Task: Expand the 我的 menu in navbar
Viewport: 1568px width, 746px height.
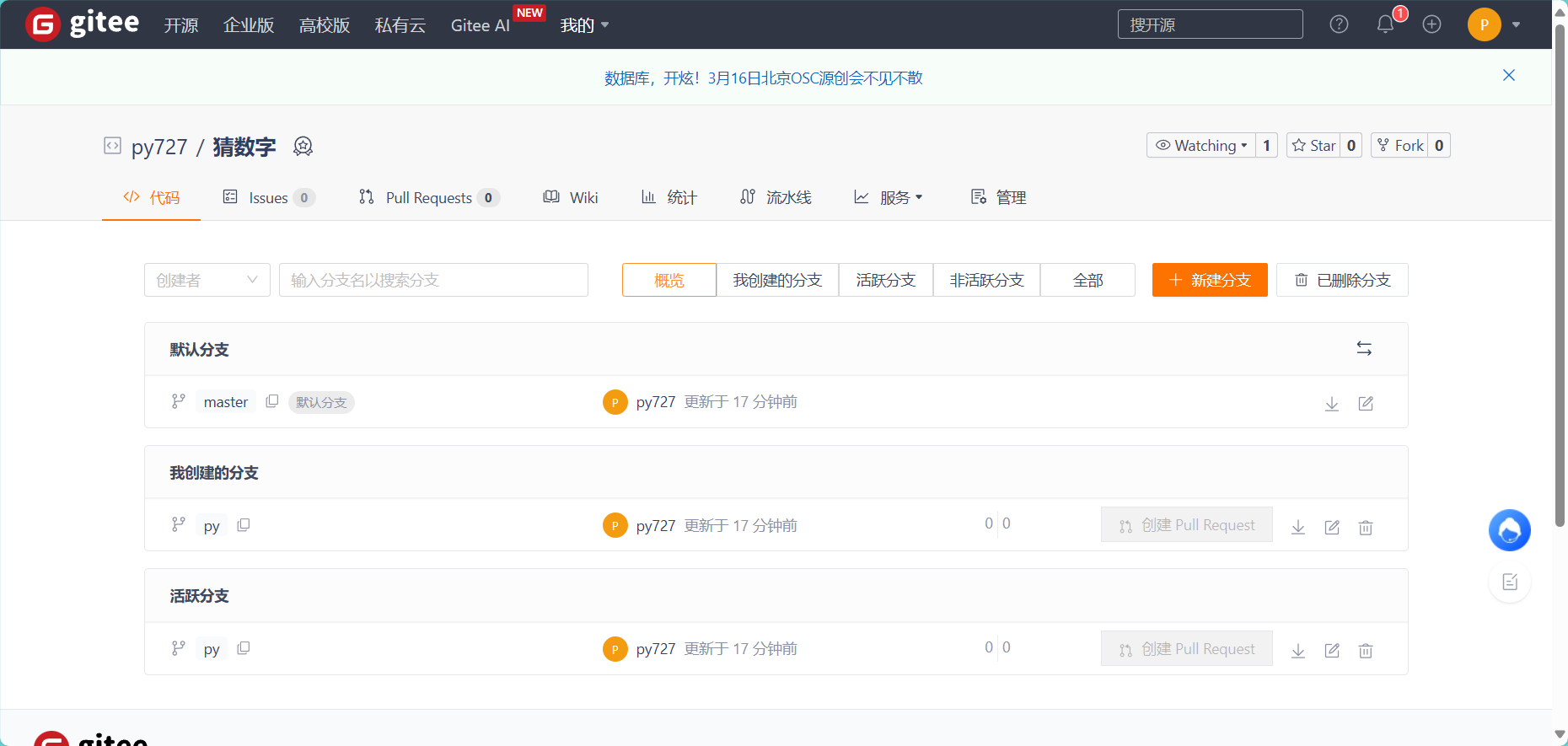Action: pyautogui.click(x=583, y=25)
